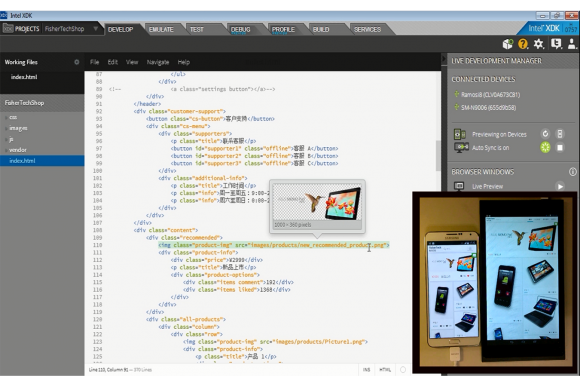Viewport: 580px width, 387px height.
Task: Click the Live Preview monitor icon
Action: (459, 186)
